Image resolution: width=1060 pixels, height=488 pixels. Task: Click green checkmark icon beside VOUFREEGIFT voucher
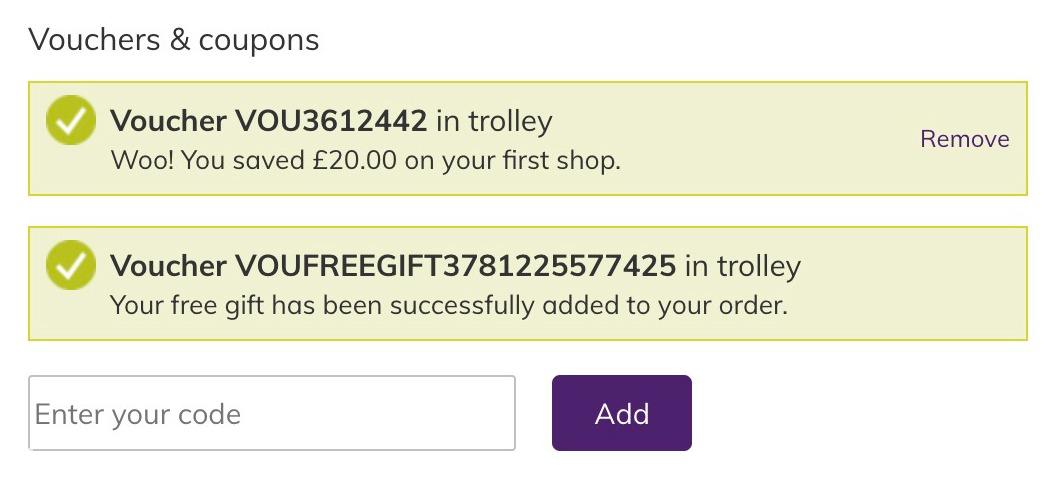71,265
